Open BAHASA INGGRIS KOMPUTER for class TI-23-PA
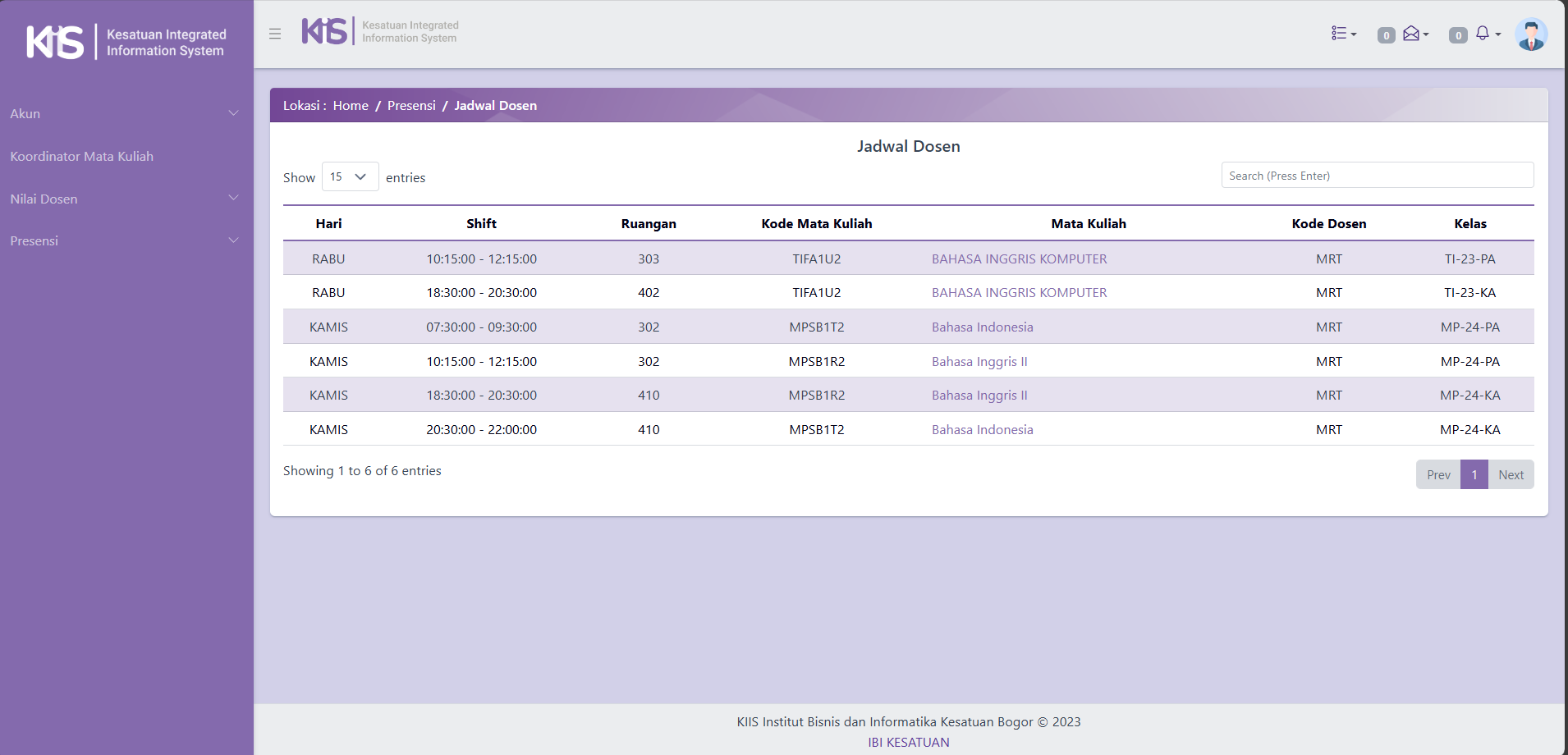The width and height of the screenshot is (1568, 755). pyautogui.click(x=1019, y=259)
